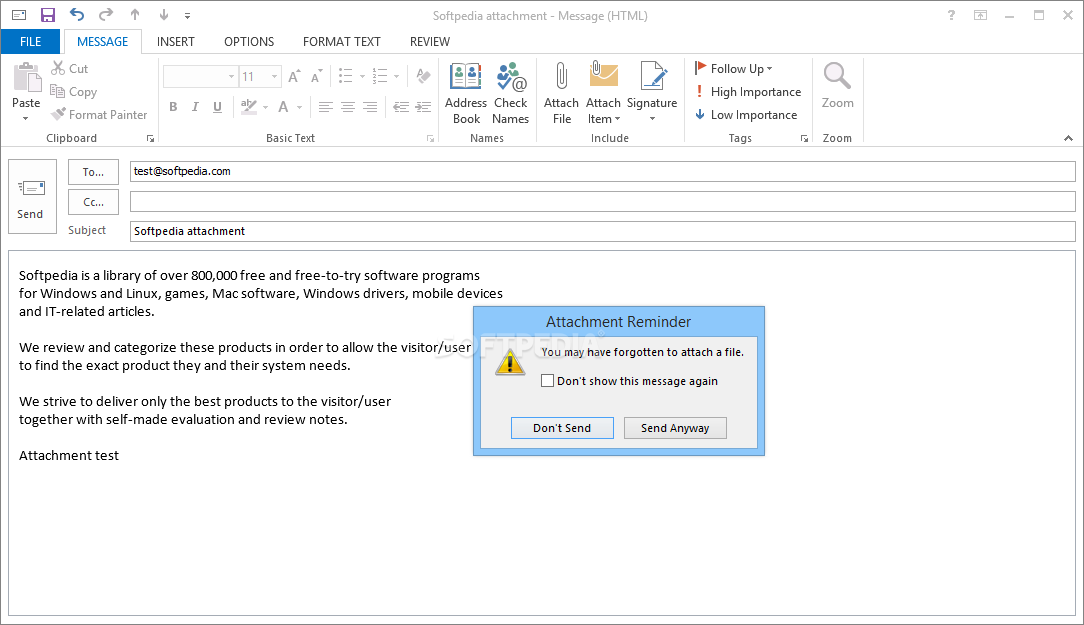Apply a numbered list

click(380, 76)
